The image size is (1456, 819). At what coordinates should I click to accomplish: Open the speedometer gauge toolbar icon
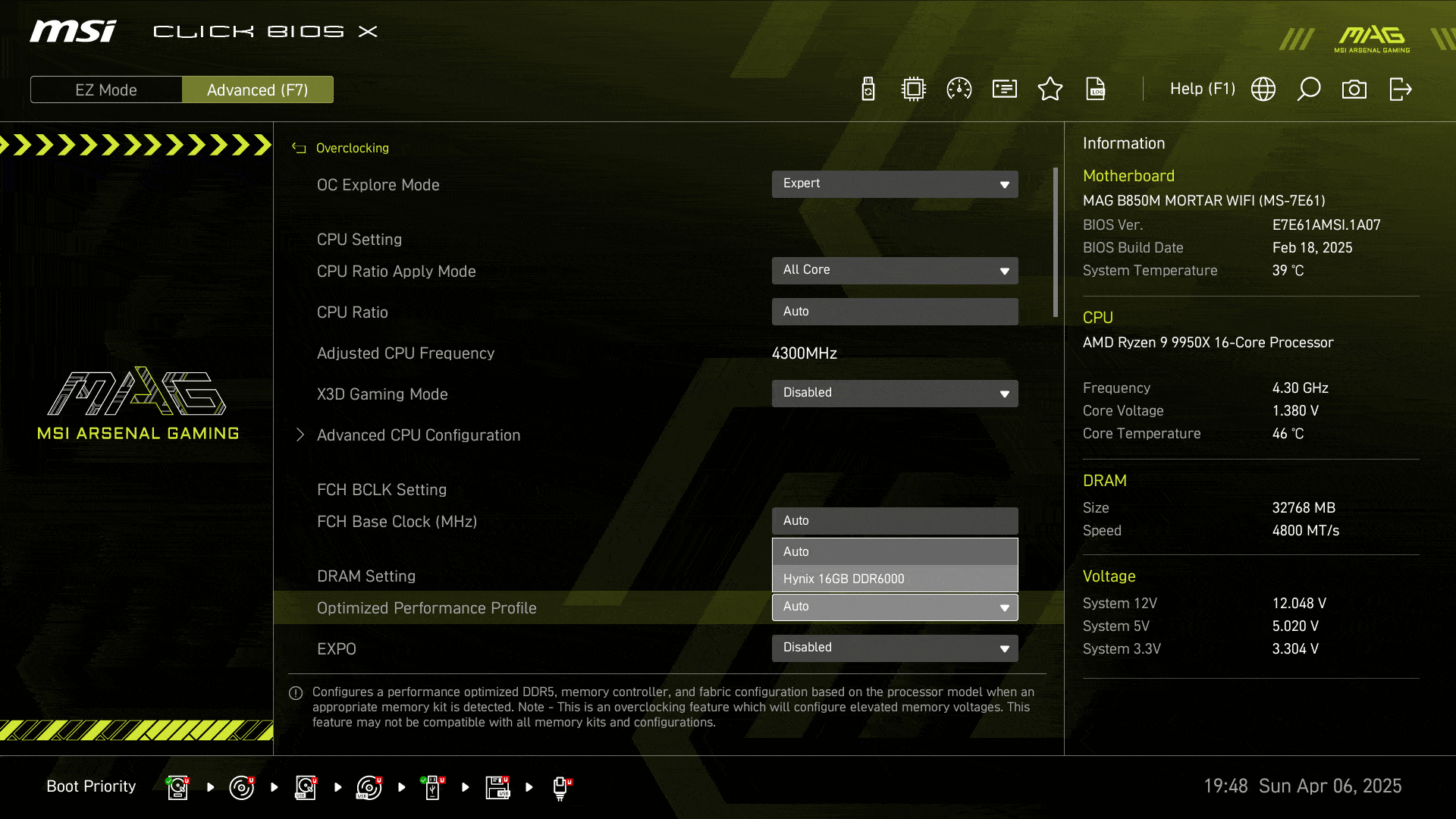959,89
